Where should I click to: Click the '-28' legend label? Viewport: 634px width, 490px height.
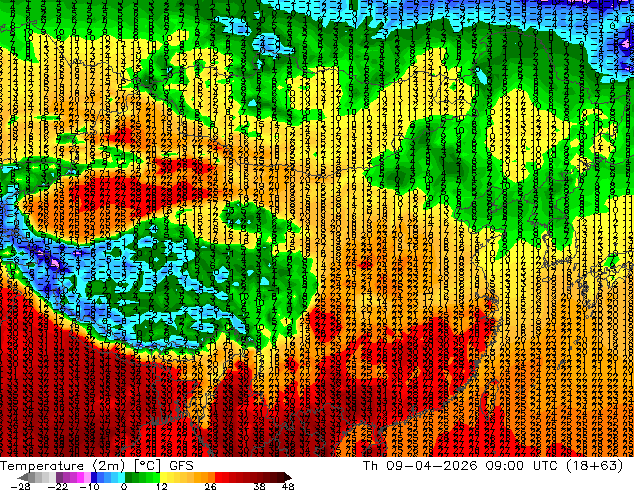point(20,486)
